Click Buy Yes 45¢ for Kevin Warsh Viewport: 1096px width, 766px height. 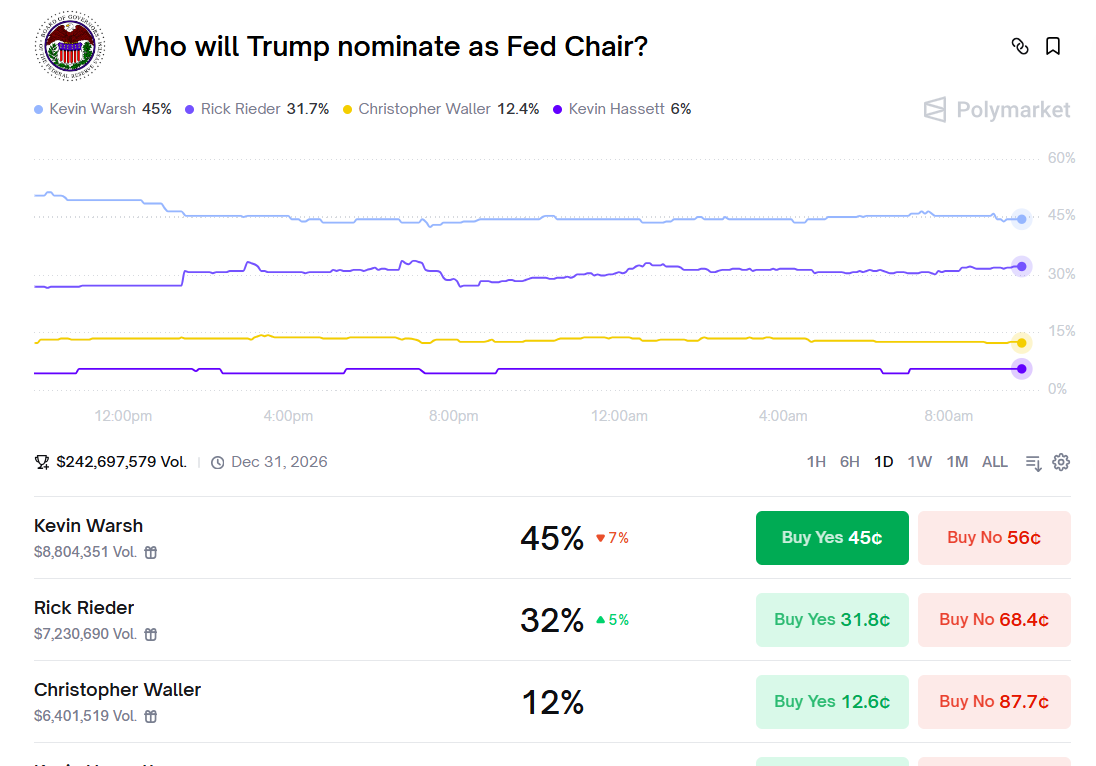pyautogui.click(x=832, y=537)
